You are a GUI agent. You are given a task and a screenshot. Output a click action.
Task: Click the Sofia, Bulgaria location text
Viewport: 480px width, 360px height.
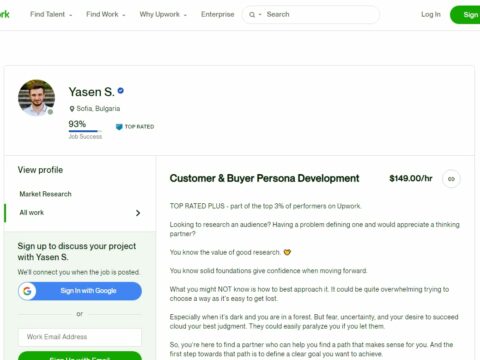pos(98,108)
